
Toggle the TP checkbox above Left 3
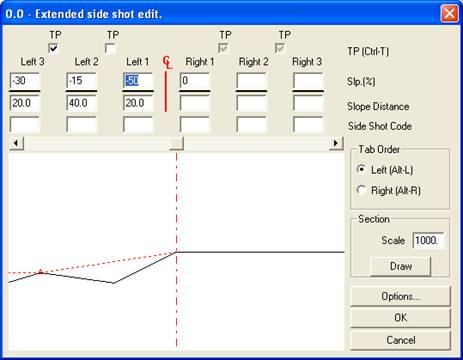point(53,48)
